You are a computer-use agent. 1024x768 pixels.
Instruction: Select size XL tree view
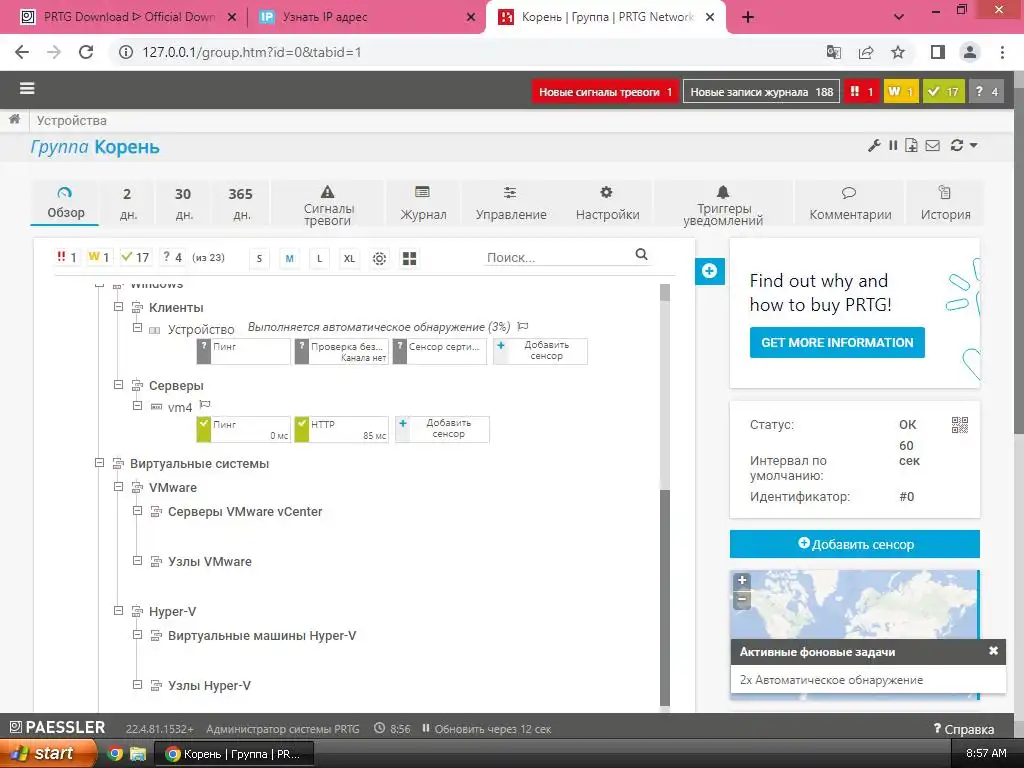pos(349,259)
